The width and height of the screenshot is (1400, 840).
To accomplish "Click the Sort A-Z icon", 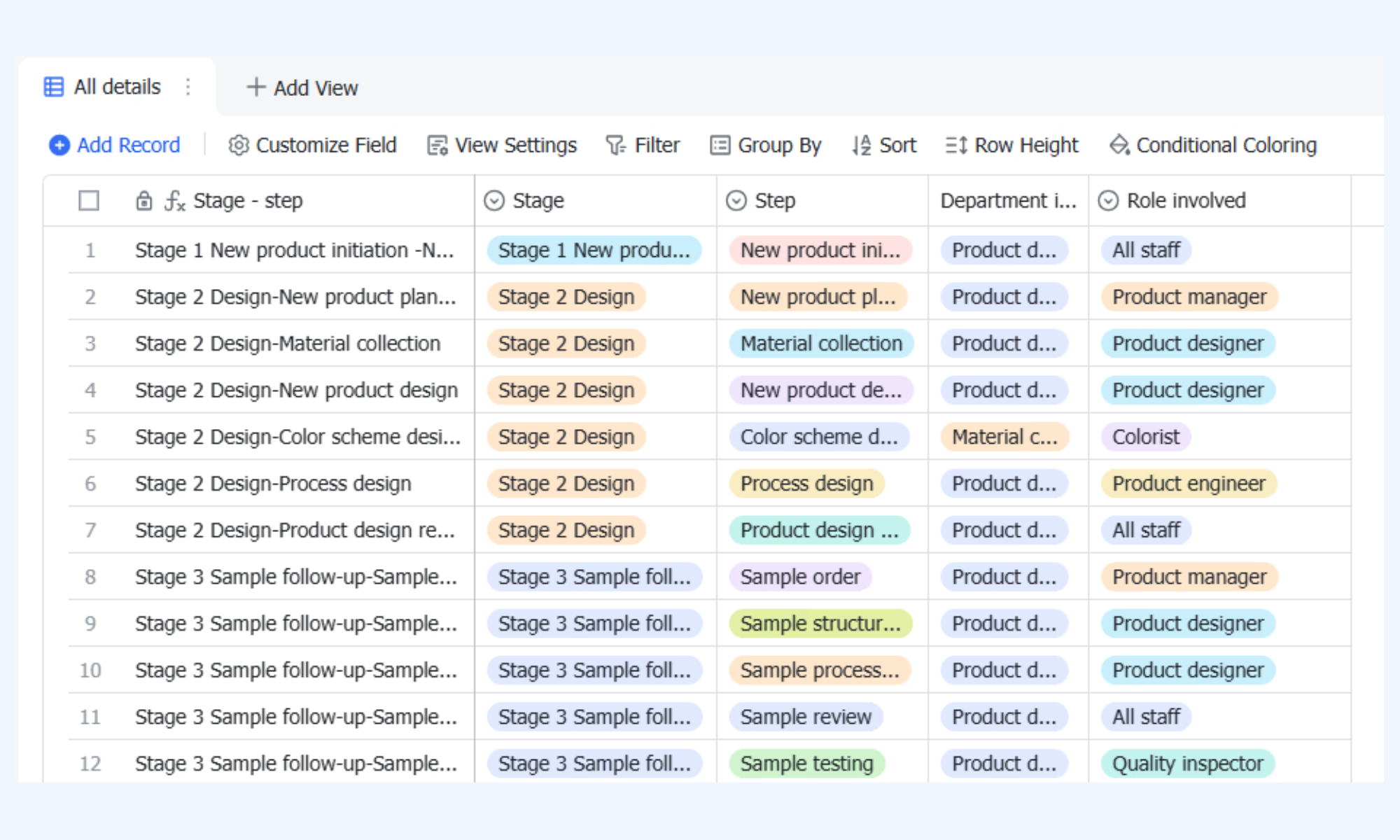I will pos(862,145).
